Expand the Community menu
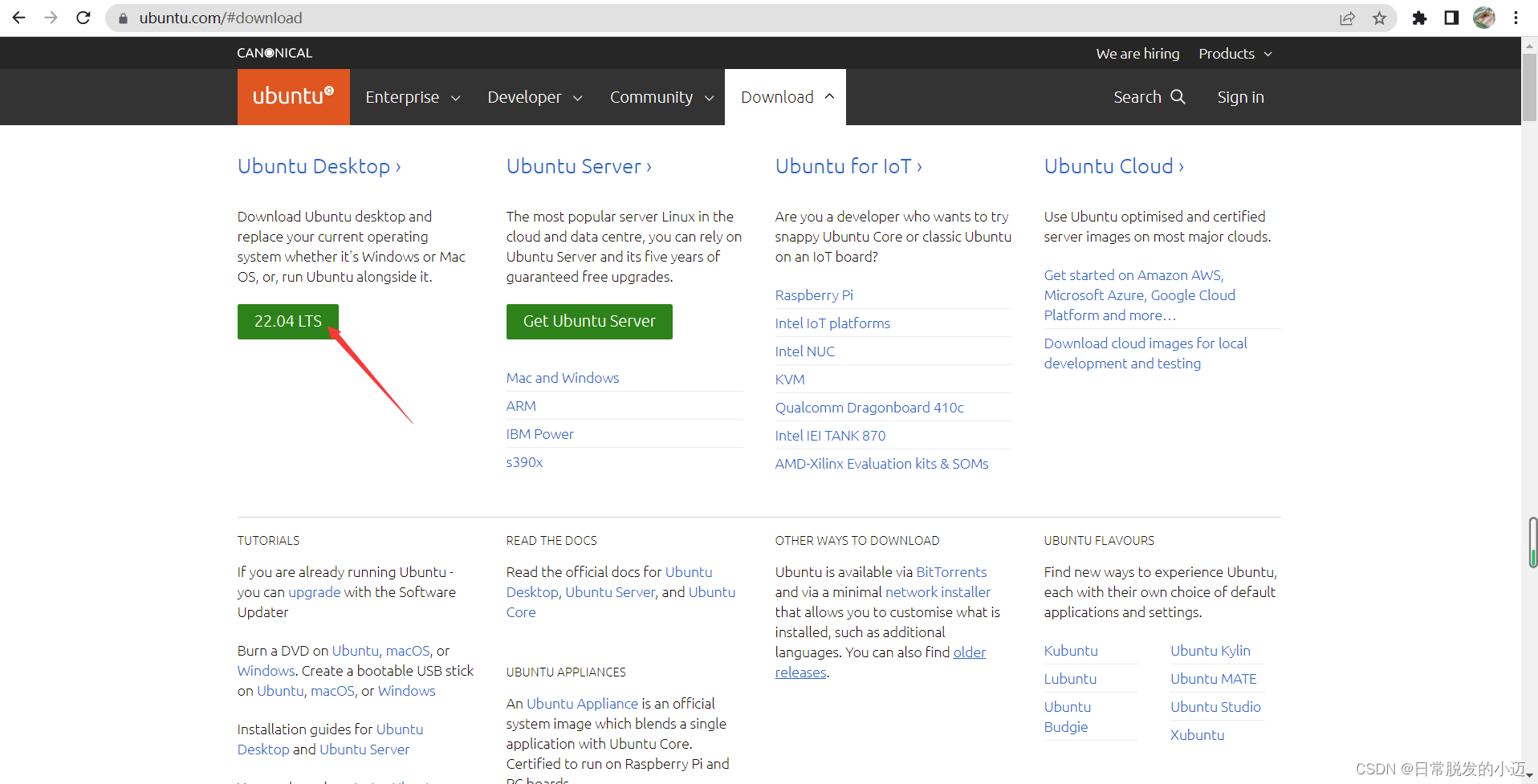This screenshot has width=1538, height=784. pyautogui.click(x=661, y=97)
